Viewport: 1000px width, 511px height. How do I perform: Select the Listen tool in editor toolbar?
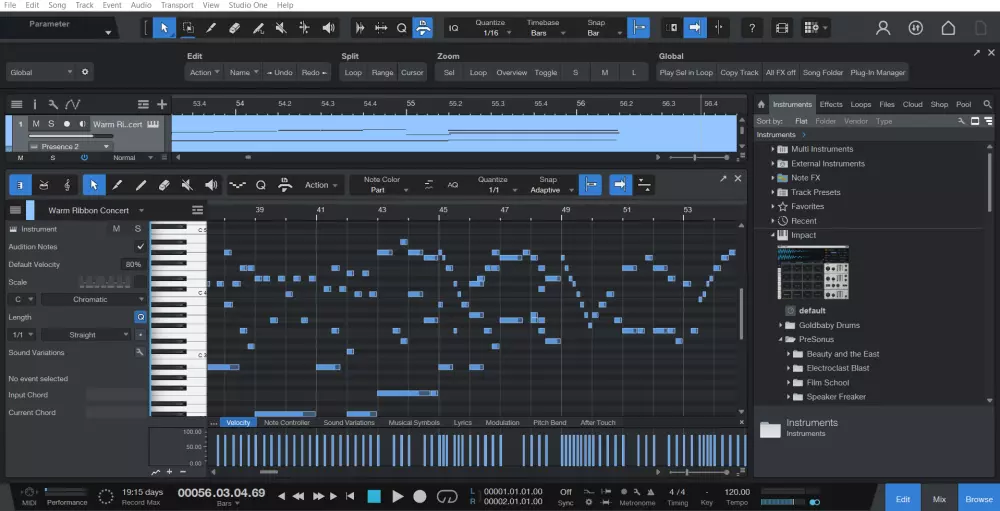(x=211, y=185)
